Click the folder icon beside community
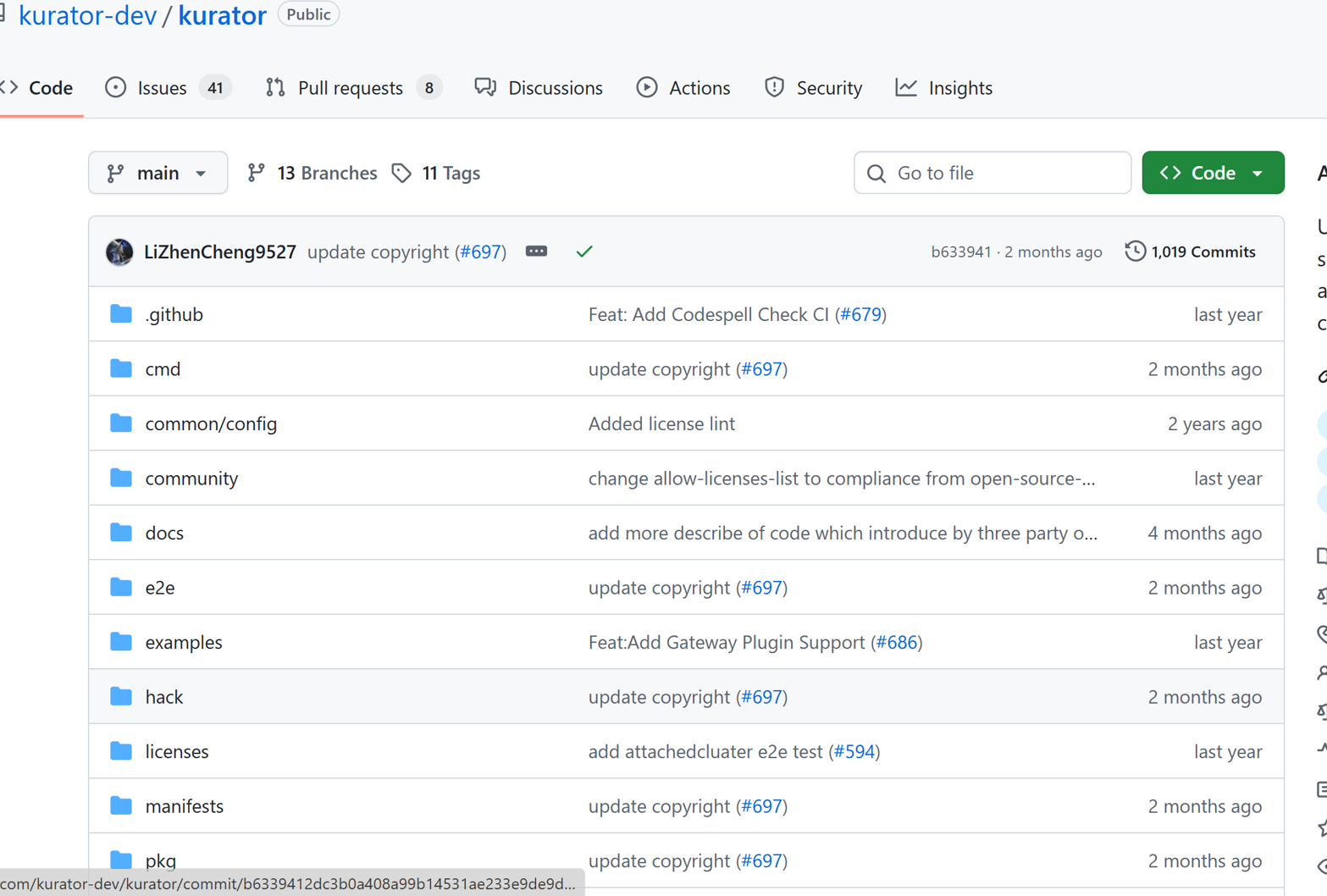 (x=121, y=478)
